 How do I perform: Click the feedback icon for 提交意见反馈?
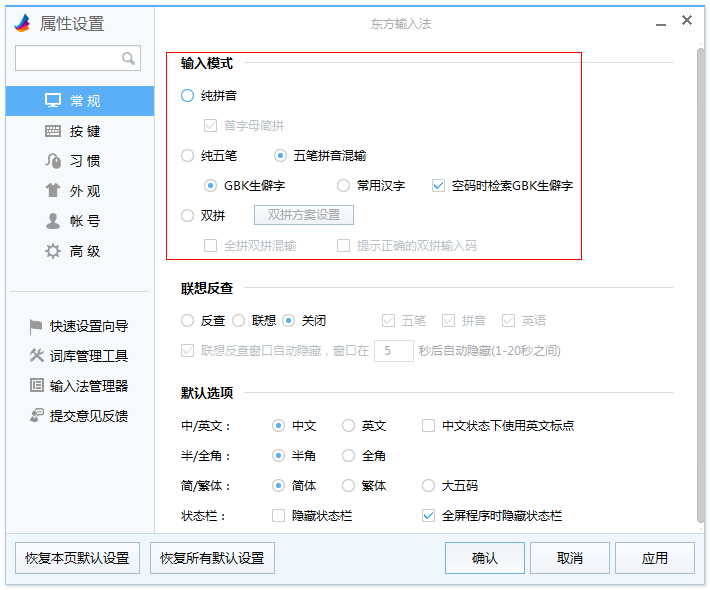coord(36,415)
